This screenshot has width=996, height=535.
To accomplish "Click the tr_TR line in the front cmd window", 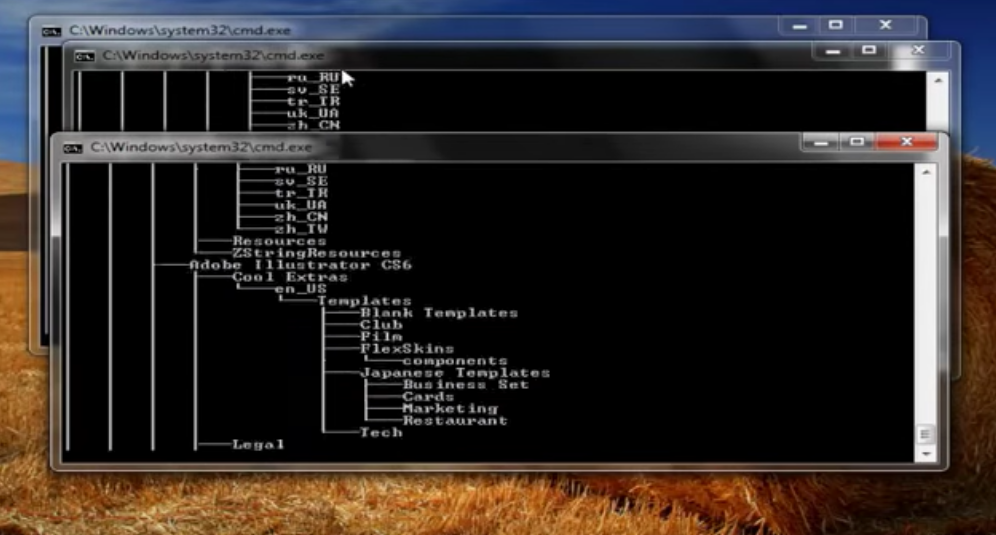I will [x=300, y=193].
